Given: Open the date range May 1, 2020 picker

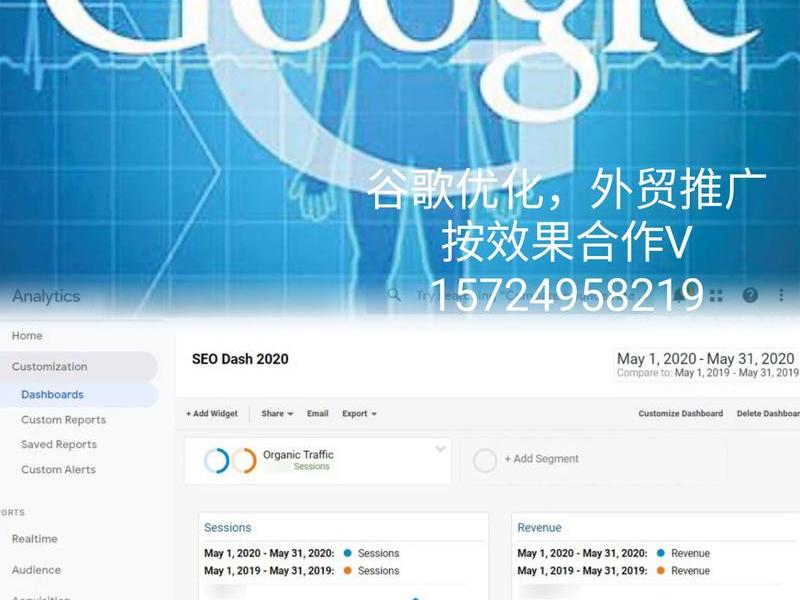Looking at the screenshot, I should (706, 359).
